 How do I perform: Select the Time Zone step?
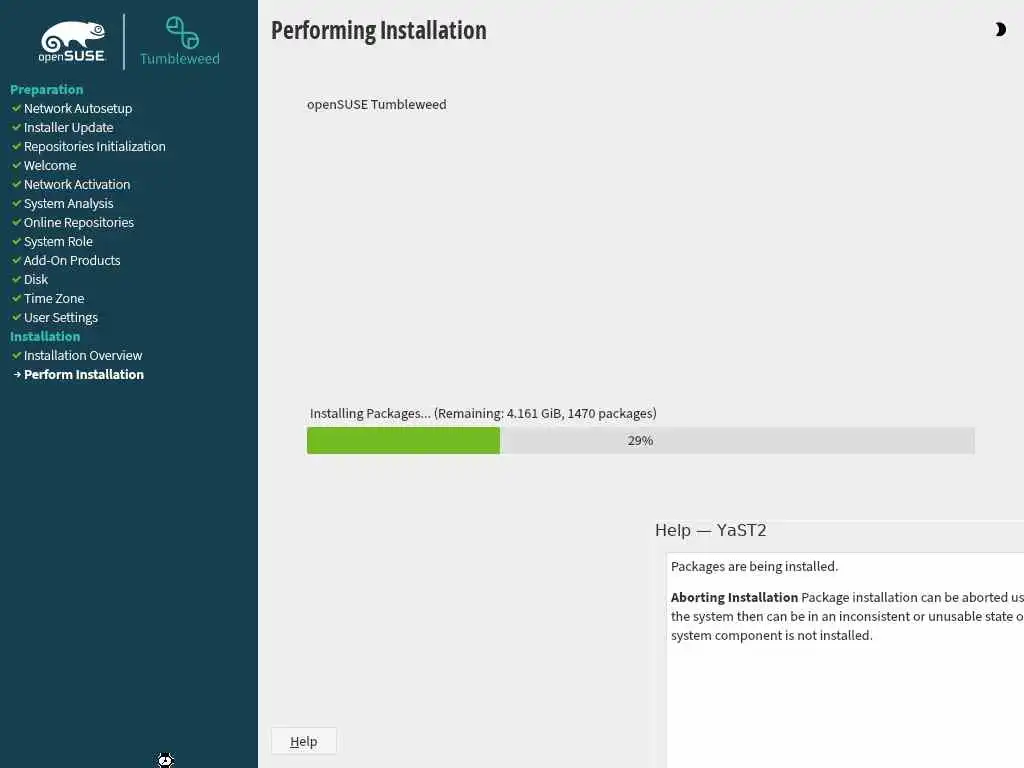click(x=54, y=298)
